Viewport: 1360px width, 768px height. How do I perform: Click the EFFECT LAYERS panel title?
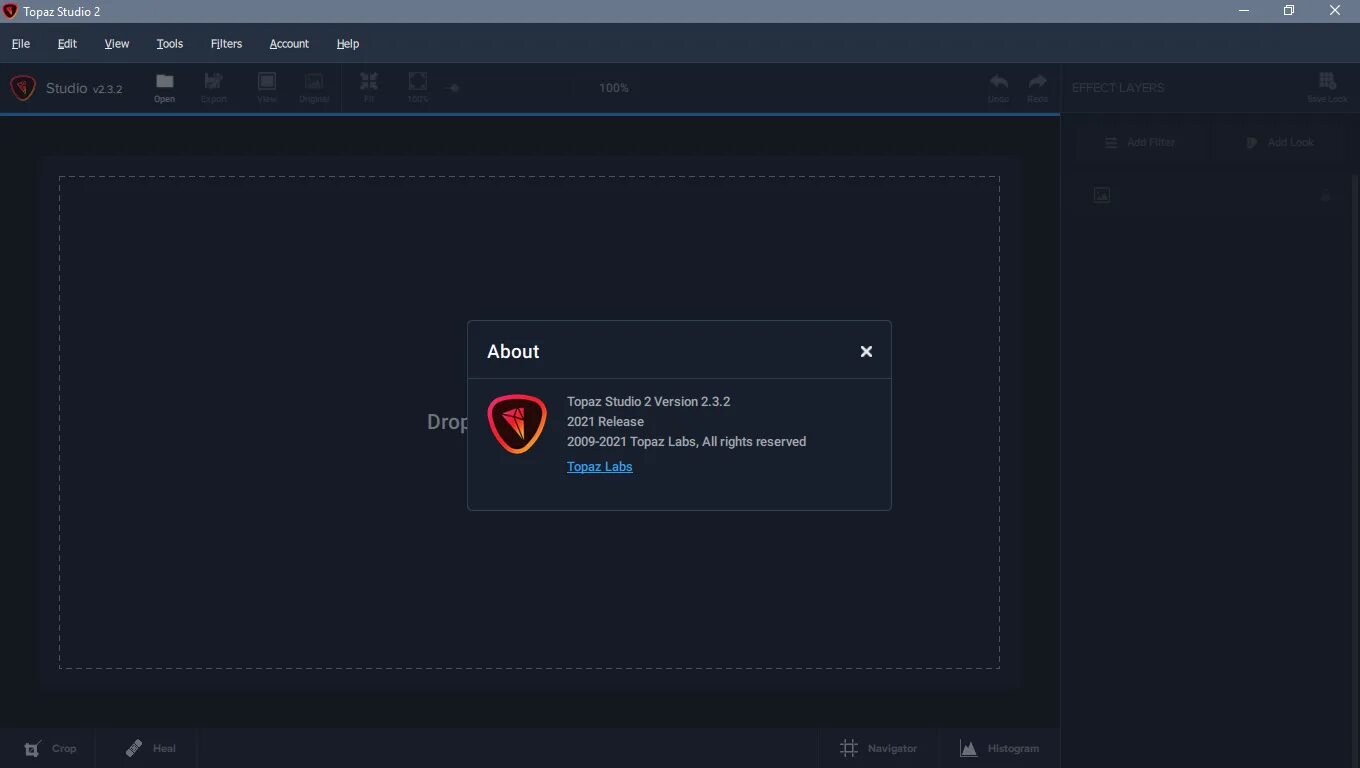coord(1118,88)
